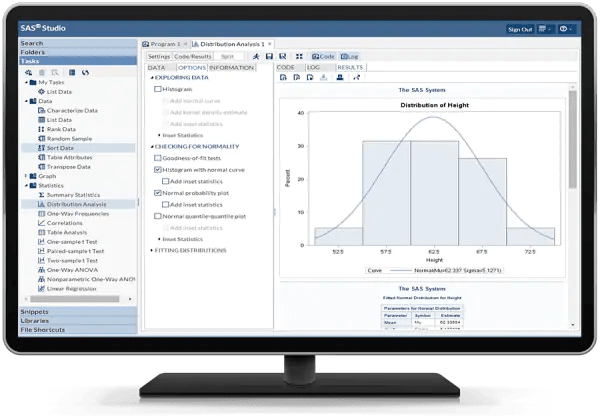Click the One-Way ANOVA icon

pyautogui.click(x=41, y=270)
